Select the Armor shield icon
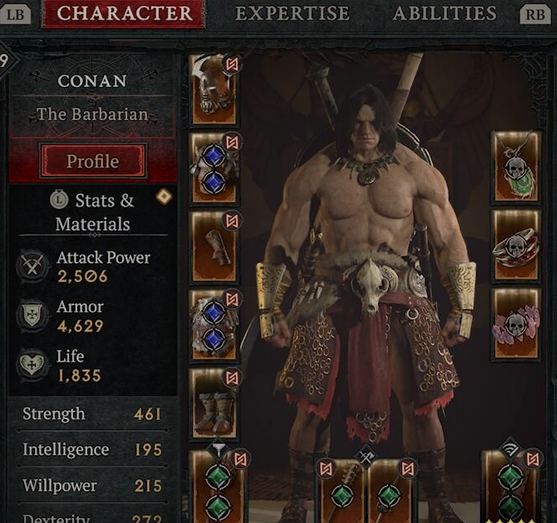The height and width of the screenshot is (523, 557). (32, 316)
